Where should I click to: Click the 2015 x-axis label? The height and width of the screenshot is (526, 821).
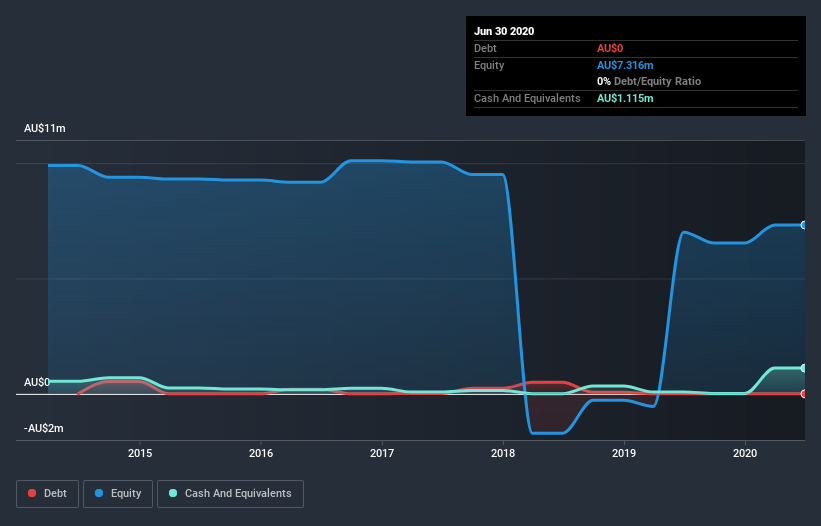point(140,453)
